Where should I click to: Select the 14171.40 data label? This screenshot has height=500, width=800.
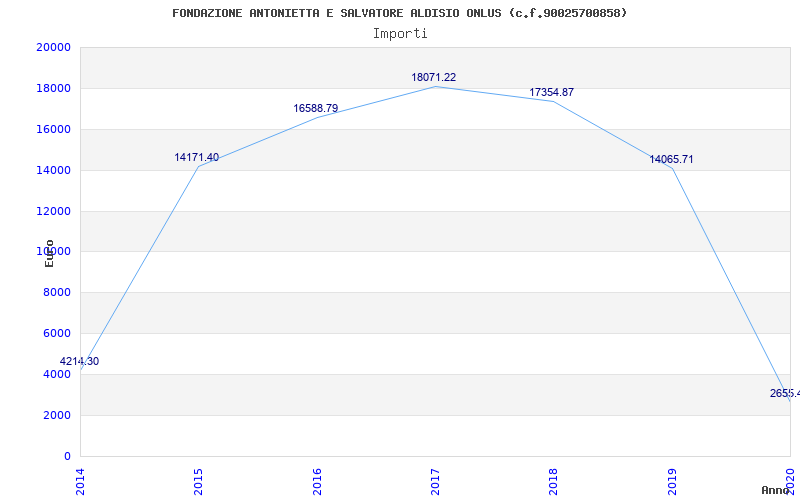click(196, 157)
